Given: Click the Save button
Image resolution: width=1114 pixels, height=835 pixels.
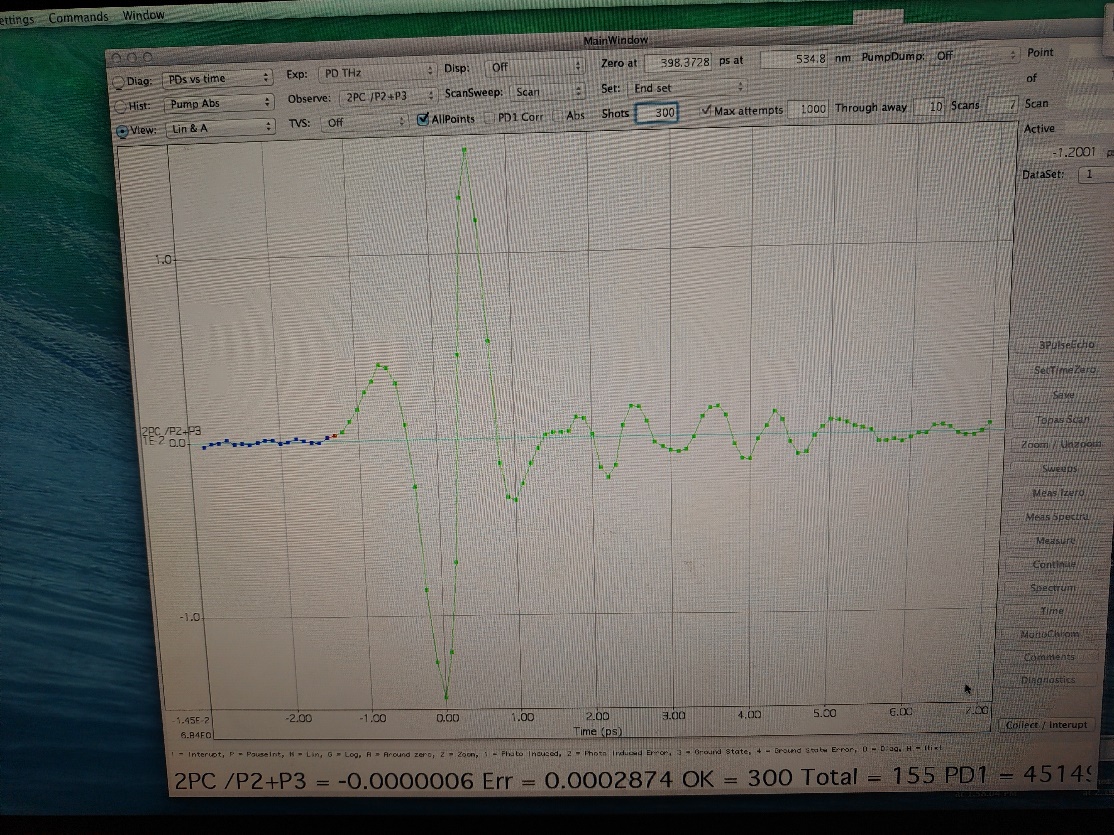Looking at the screenshot, I should 1063,394.
